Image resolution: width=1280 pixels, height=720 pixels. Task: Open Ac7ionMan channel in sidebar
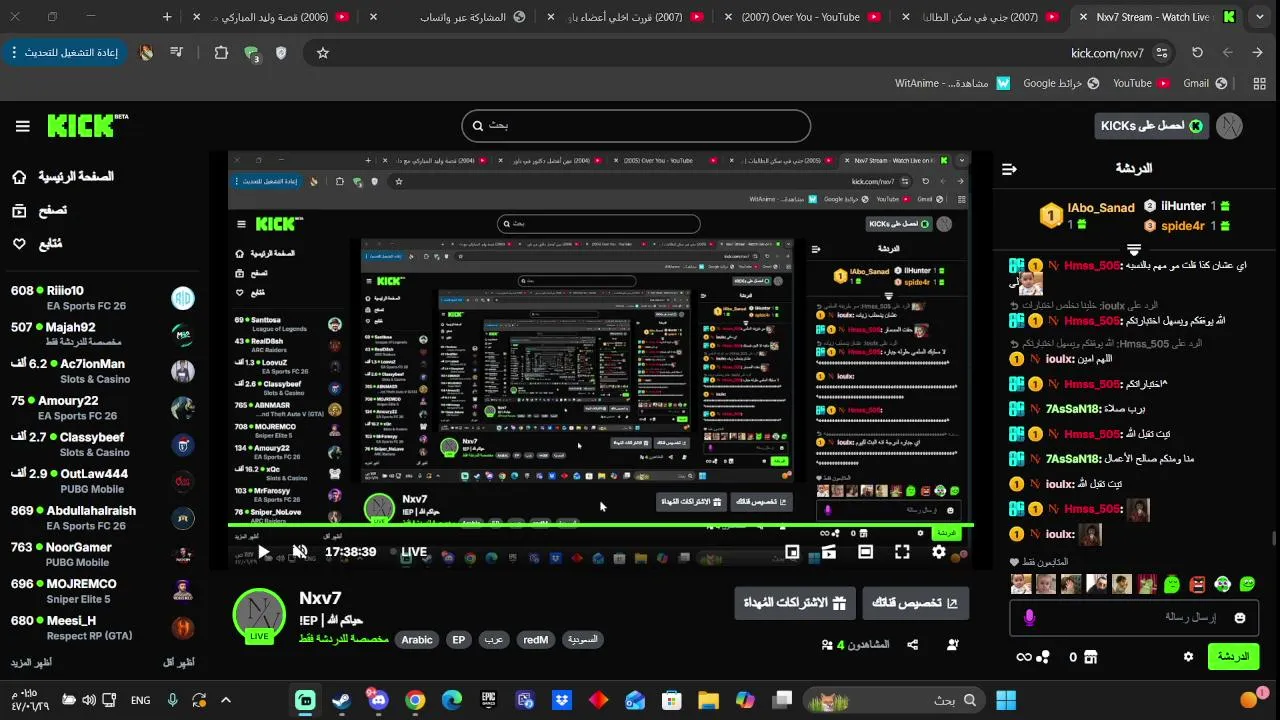(x=102, y=371)
